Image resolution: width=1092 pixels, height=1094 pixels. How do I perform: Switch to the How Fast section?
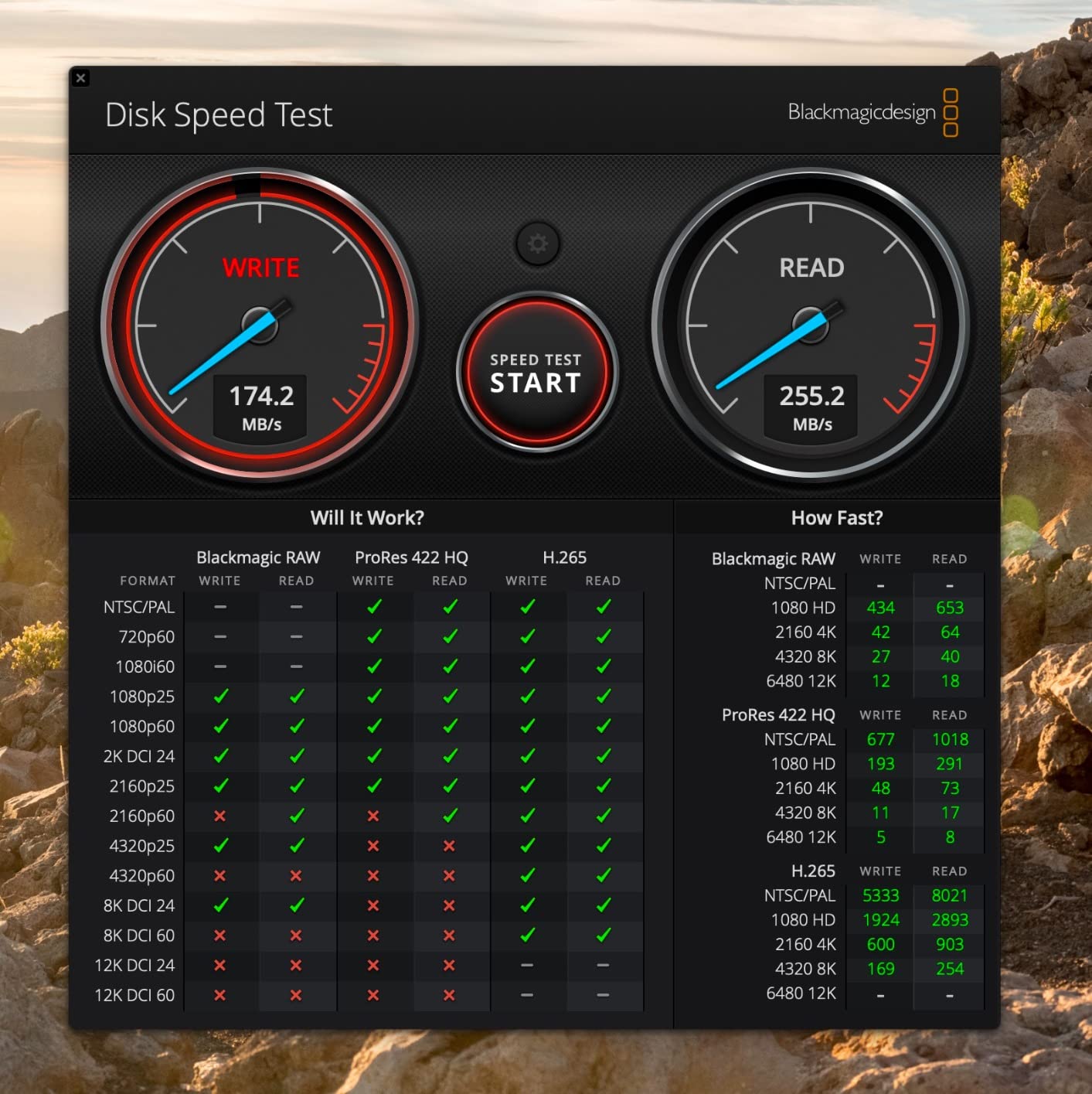(836, 517)
